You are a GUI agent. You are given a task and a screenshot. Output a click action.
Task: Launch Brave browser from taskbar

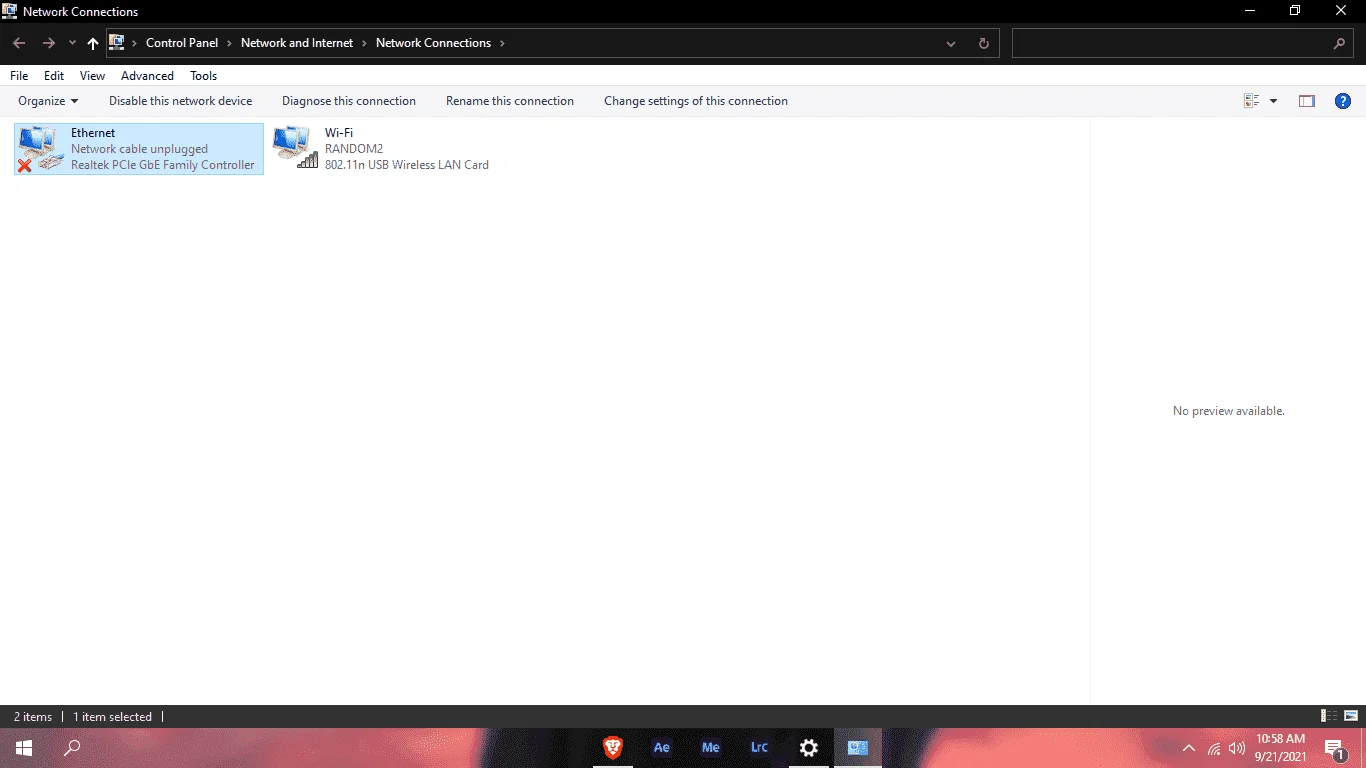(x=612, y=748)
